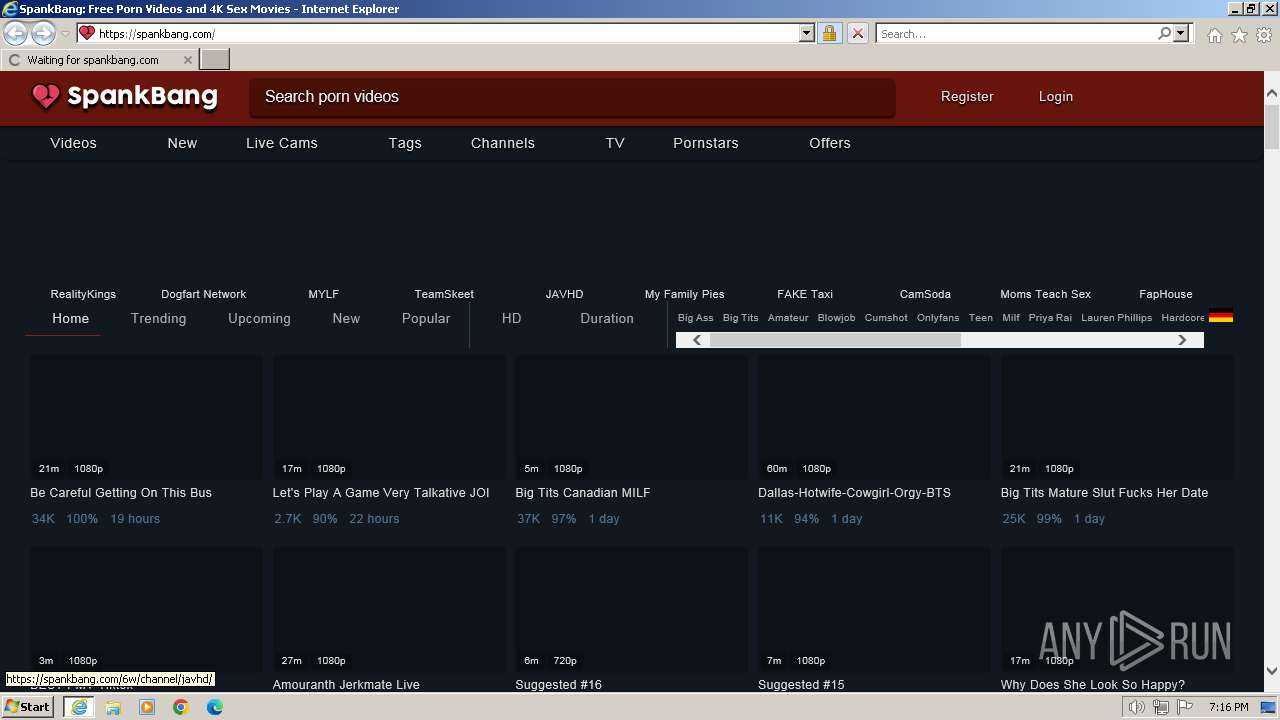This screenshot has height=720, width=1280.
Task: Open the Tags menu item
Action: [405, 143]
